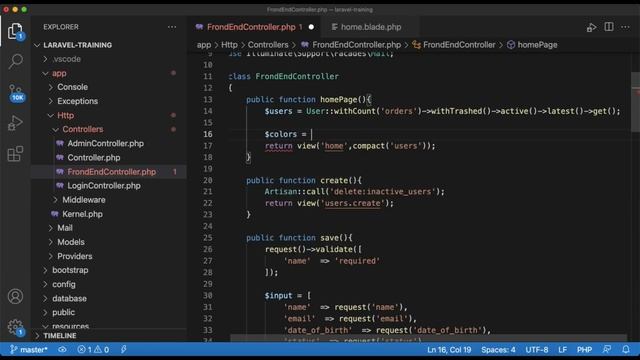Expand the public folder

coord(45,313)
